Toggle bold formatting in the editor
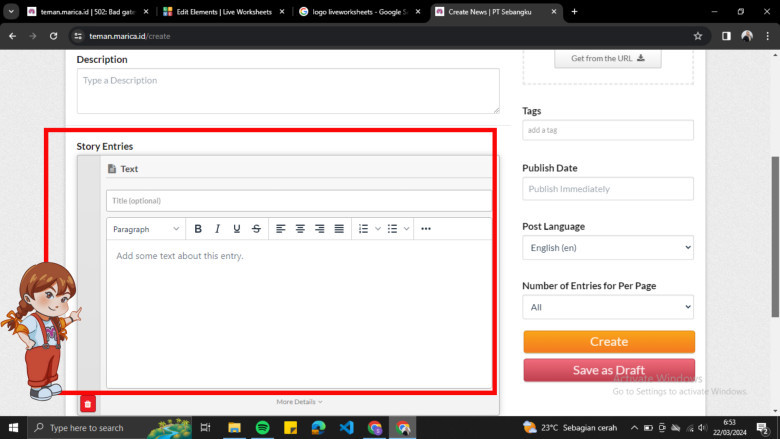This screenshot has height=439, width=780. 198,229
